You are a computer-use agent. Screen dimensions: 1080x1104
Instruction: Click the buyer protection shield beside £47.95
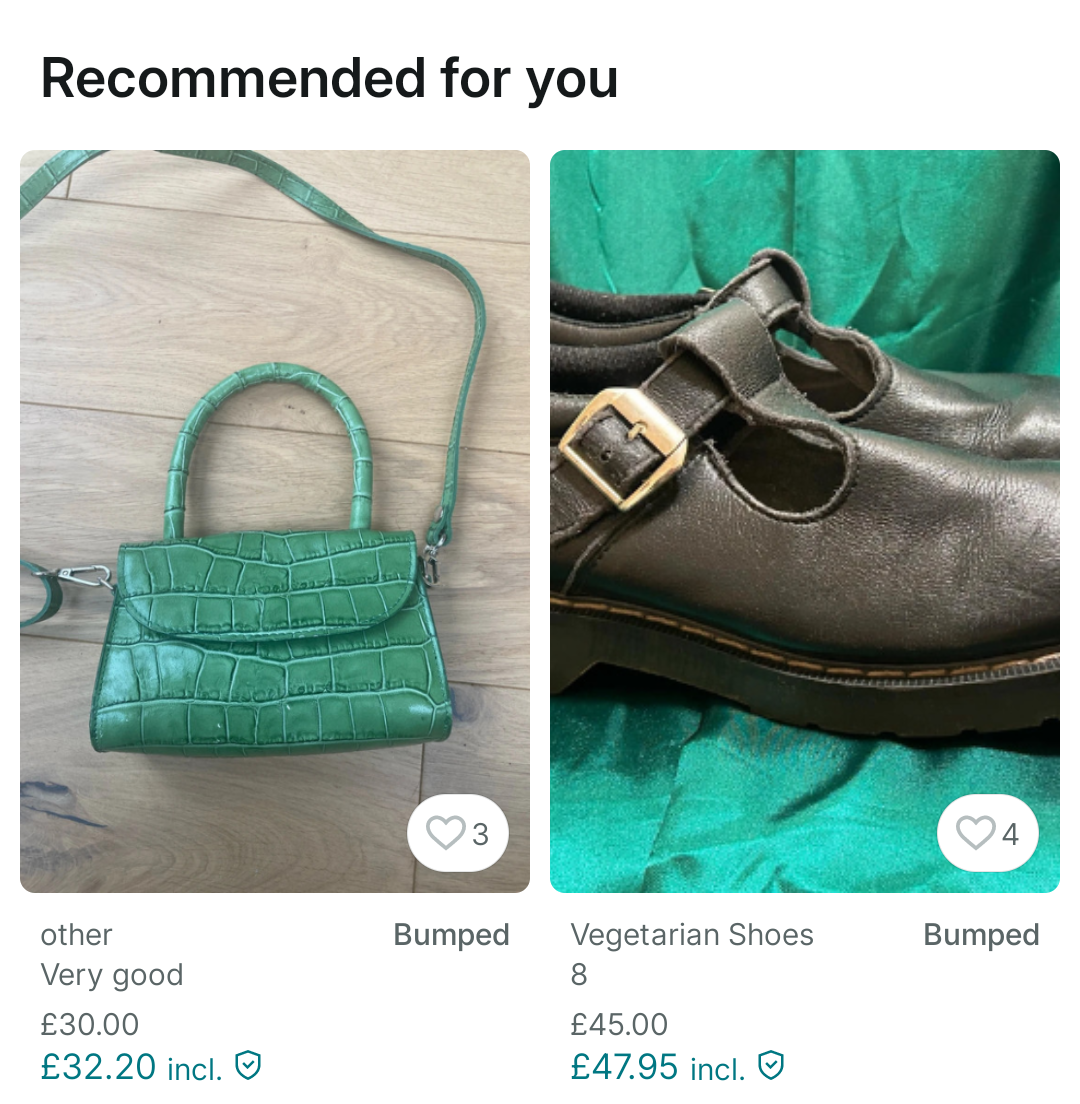coord(771,1066)
